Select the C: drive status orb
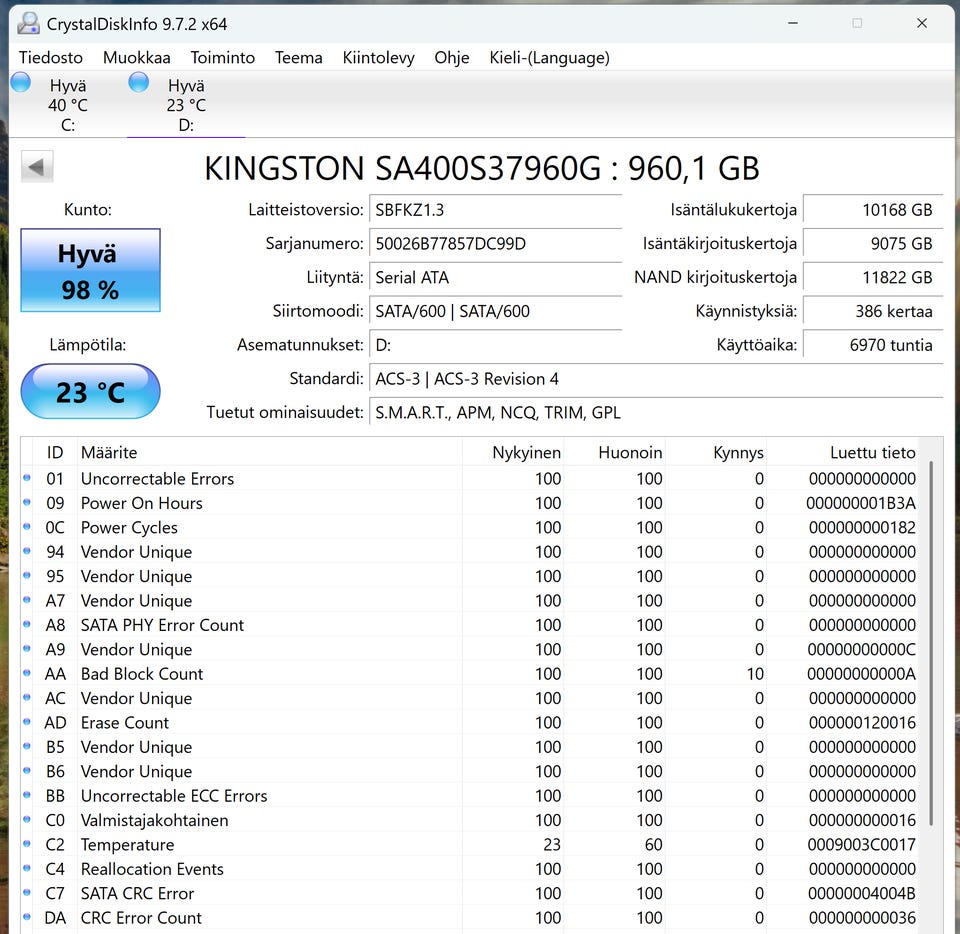 click(21, 83)
